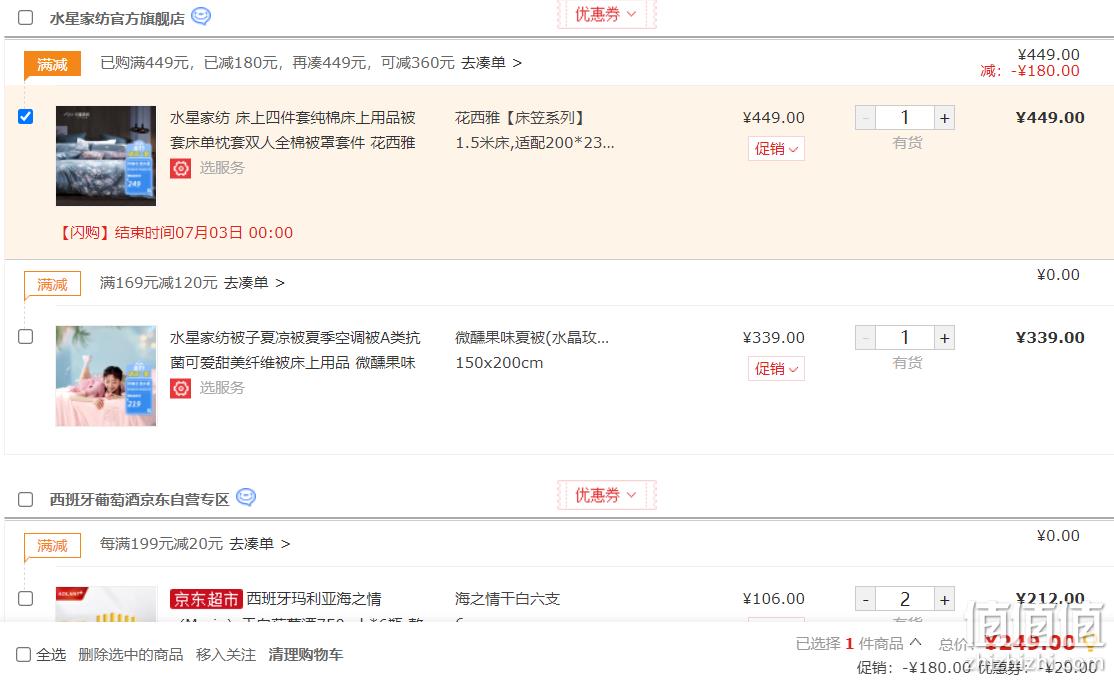Click 删除选中的商品 link
1114x680 pixels.
(x=131, y=654)
